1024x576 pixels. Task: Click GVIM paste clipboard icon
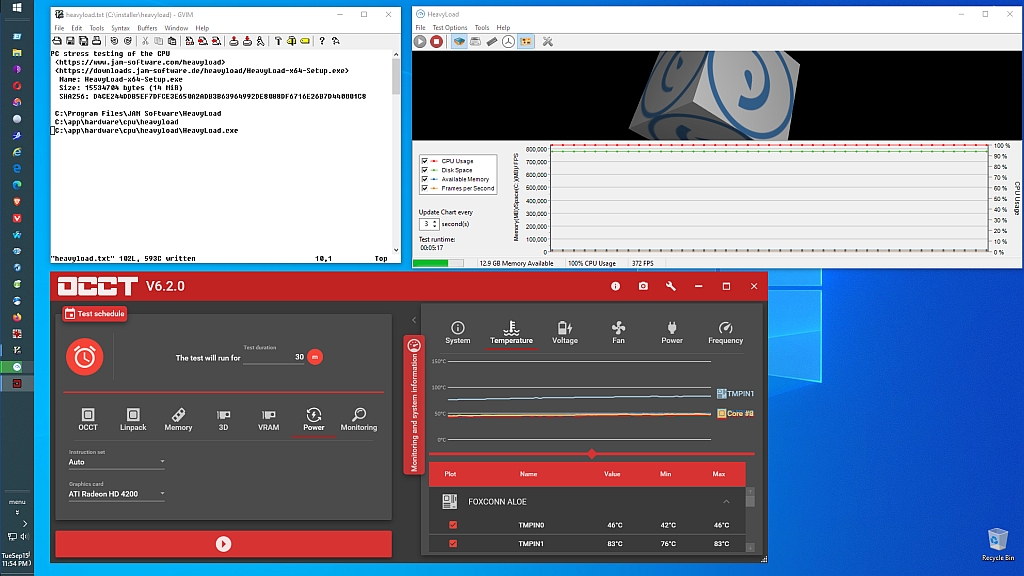tap(172, 41)
